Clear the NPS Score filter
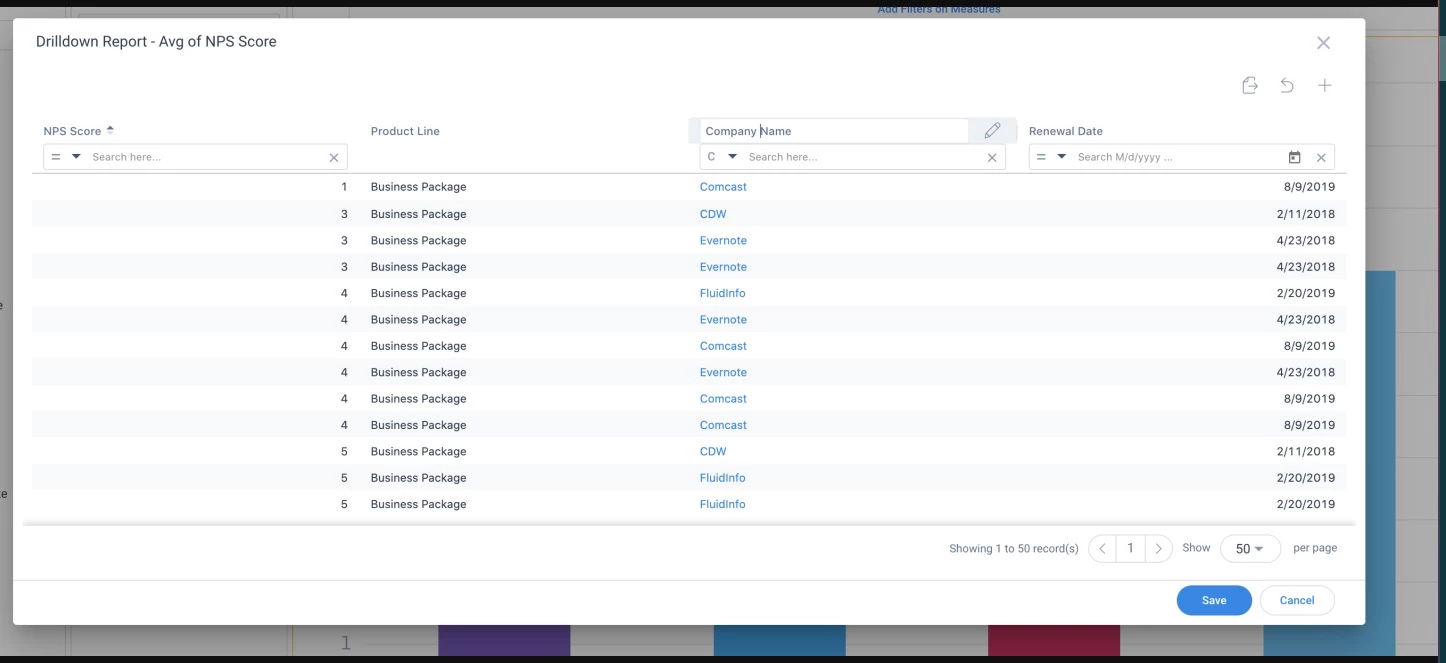 [334, 158]
